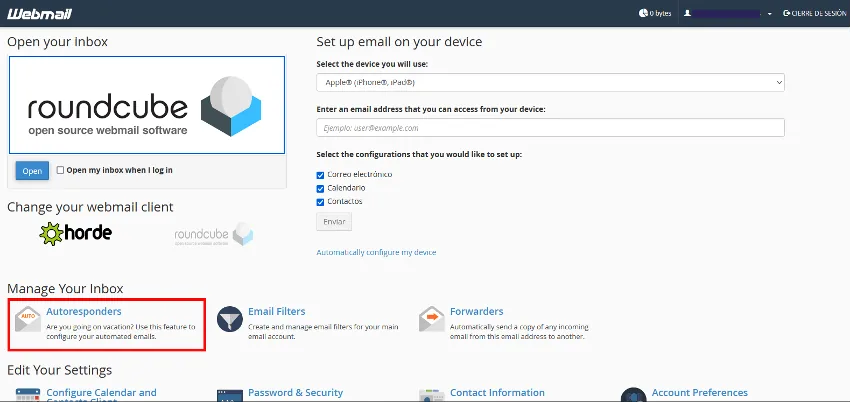Open the account dropdown caret

[769, 14]
